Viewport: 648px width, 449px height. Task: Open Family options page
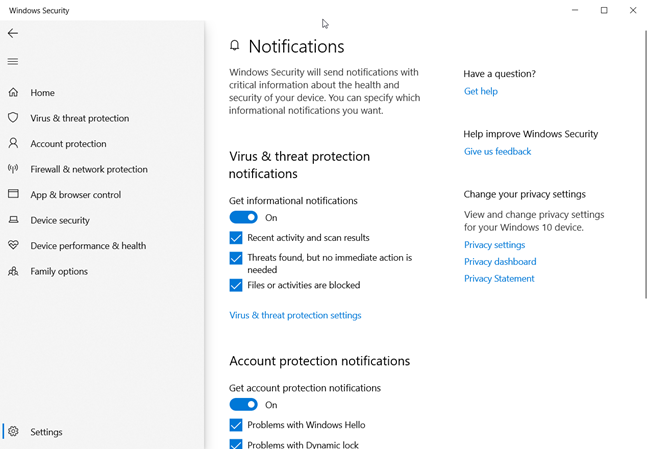tap(102, 271)
